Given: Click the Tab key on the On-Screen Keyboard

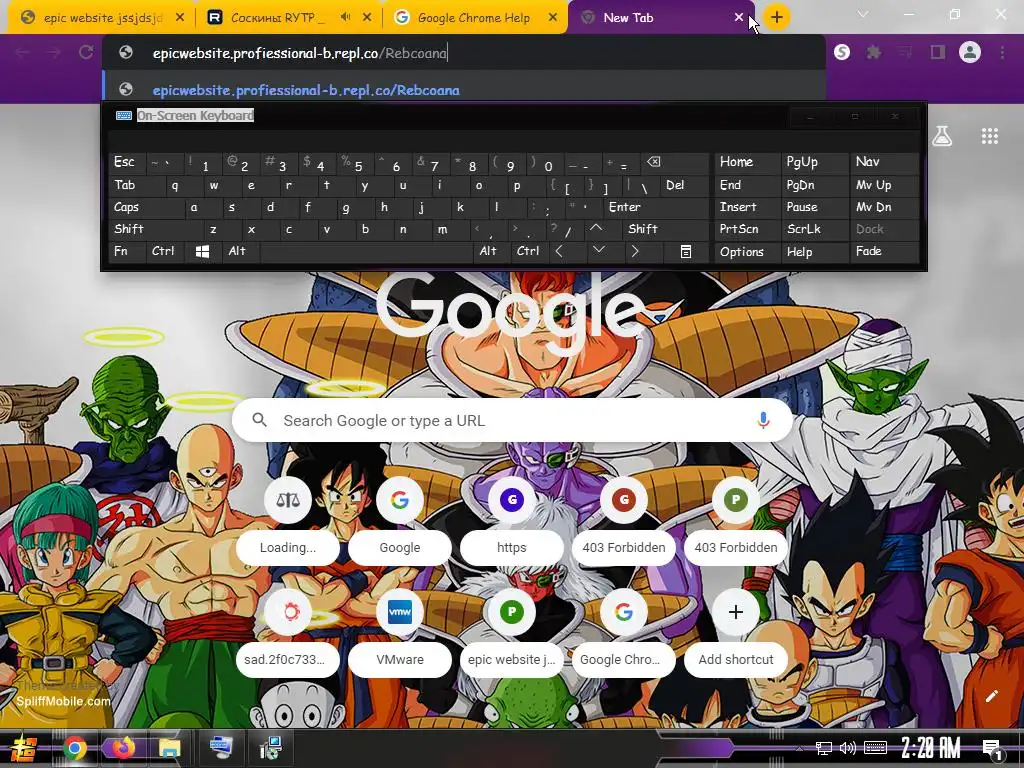Looking at the screenshot, I should pyautogui.click(x=136, y=185).
